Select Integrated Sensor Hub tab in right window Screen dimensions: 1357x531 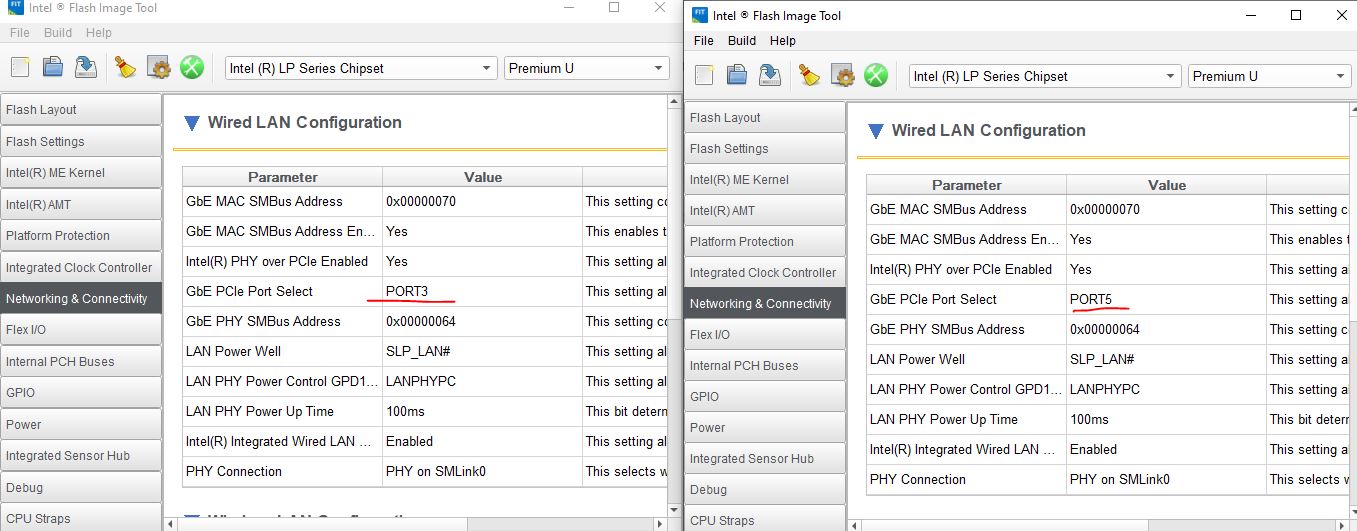(765, 458)
